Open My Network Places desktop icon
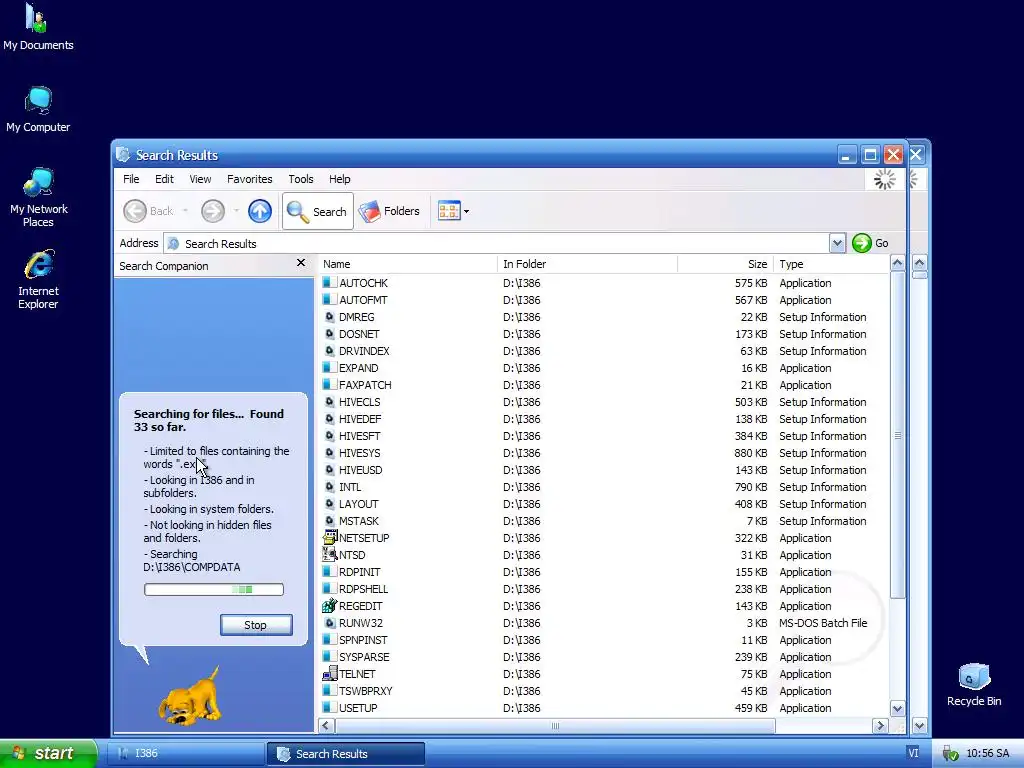Viewport: 1024px width, 768px height. [38, 197]
